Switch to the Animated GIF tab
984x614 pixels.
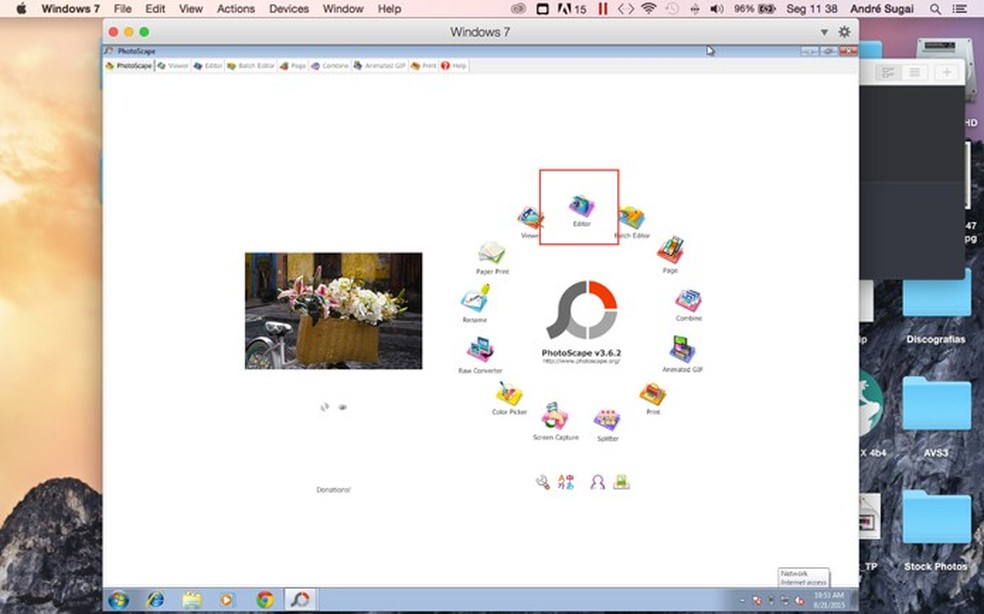380,65
